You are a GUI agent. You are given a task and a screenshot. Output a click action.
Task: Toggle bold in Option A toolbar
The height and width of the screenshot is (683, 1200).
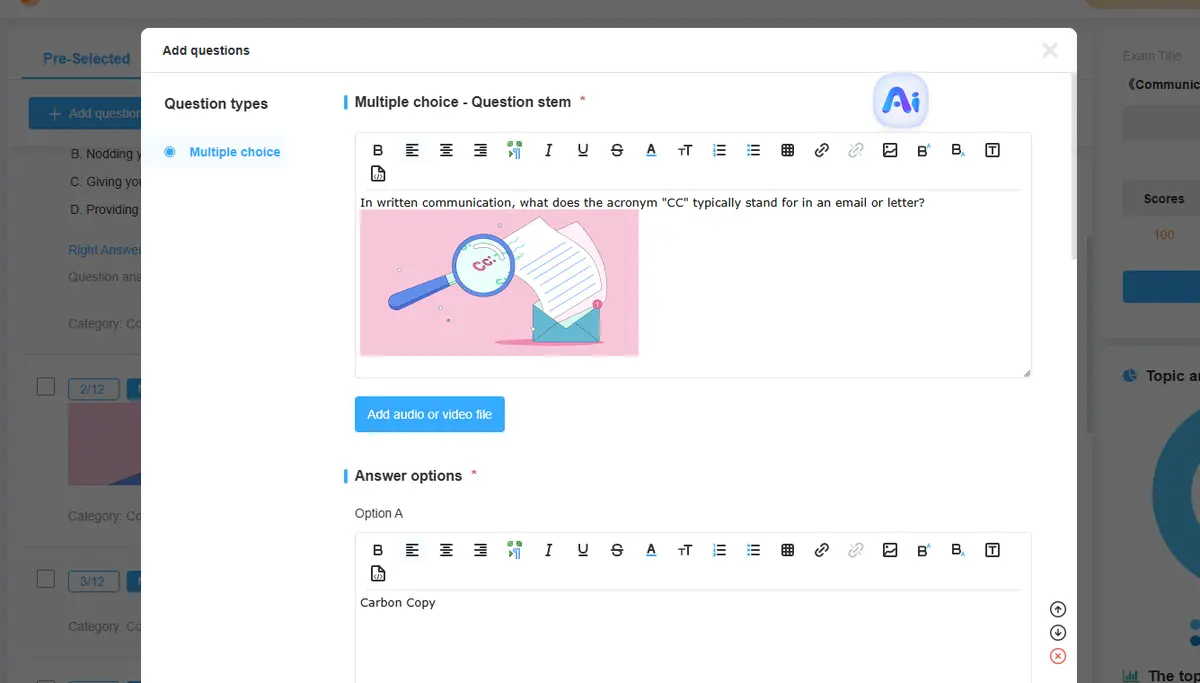(378, 550)
